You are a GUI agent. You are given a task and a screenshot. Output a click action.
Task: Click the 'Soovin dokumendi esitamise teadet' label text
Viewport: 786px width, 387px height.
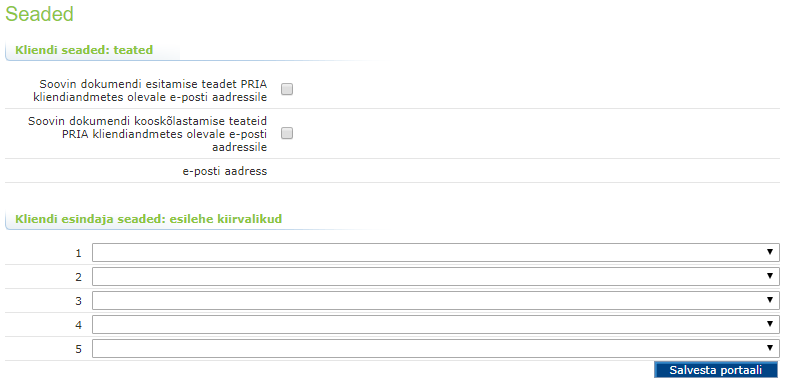150,91
